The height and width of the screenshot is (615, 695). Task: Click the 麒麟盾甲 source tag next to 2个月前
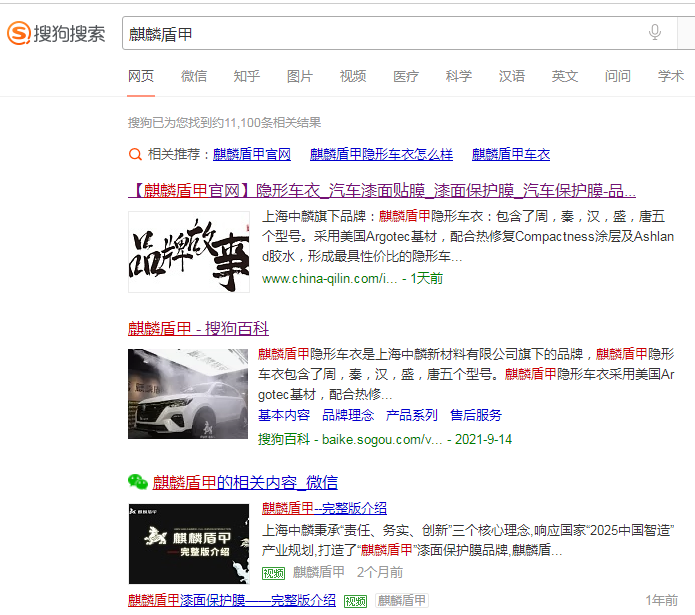pos(318,572)
